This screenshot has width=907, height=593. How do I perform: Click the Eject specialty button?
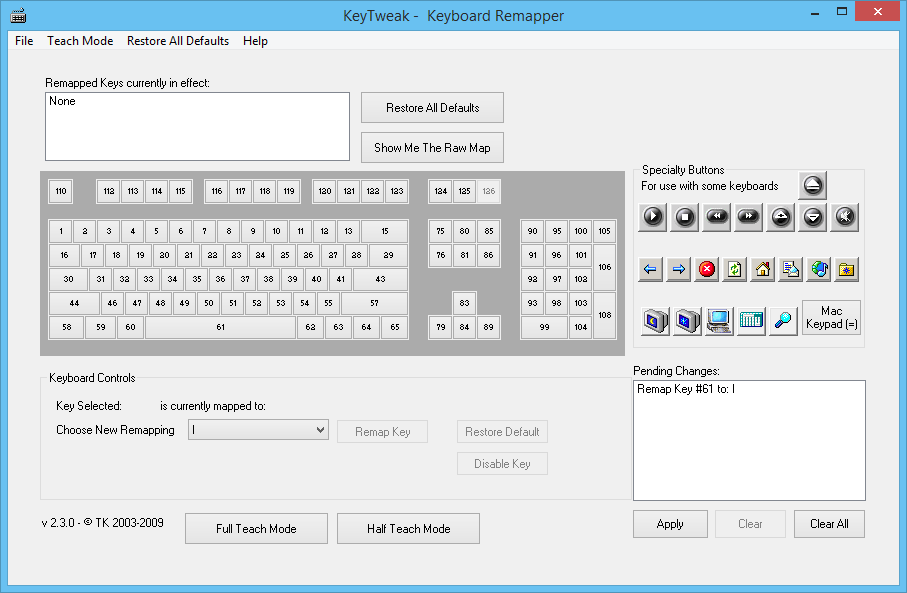click(812, 185)
